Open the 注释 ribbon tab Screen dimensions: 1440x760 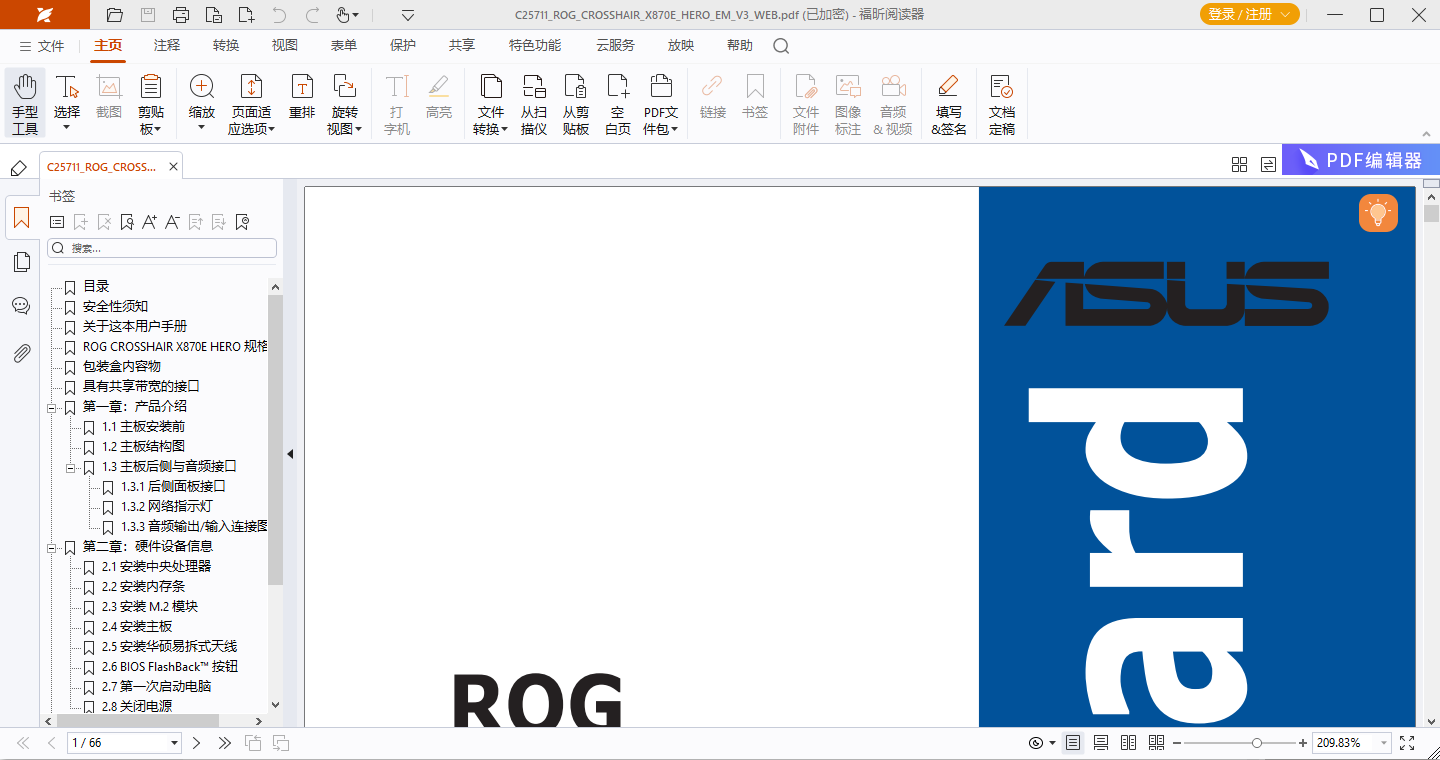[167, 46]
